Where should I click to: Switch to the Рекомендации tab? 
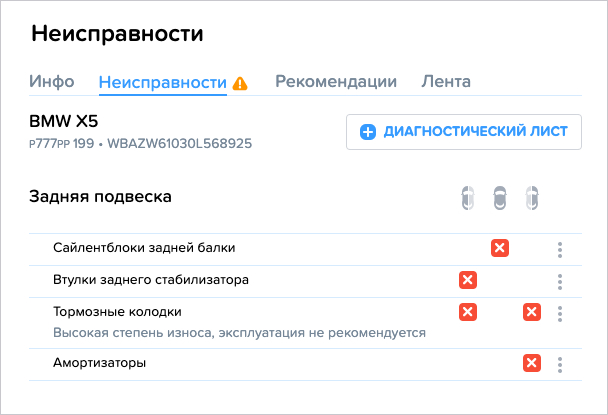point(336,81)
